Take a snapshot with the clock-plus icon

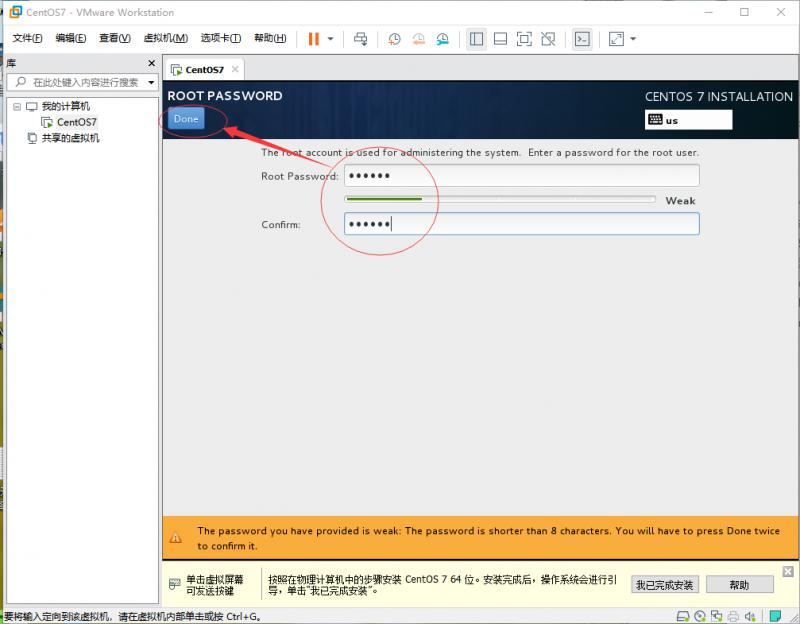click(x=394, y=39)
